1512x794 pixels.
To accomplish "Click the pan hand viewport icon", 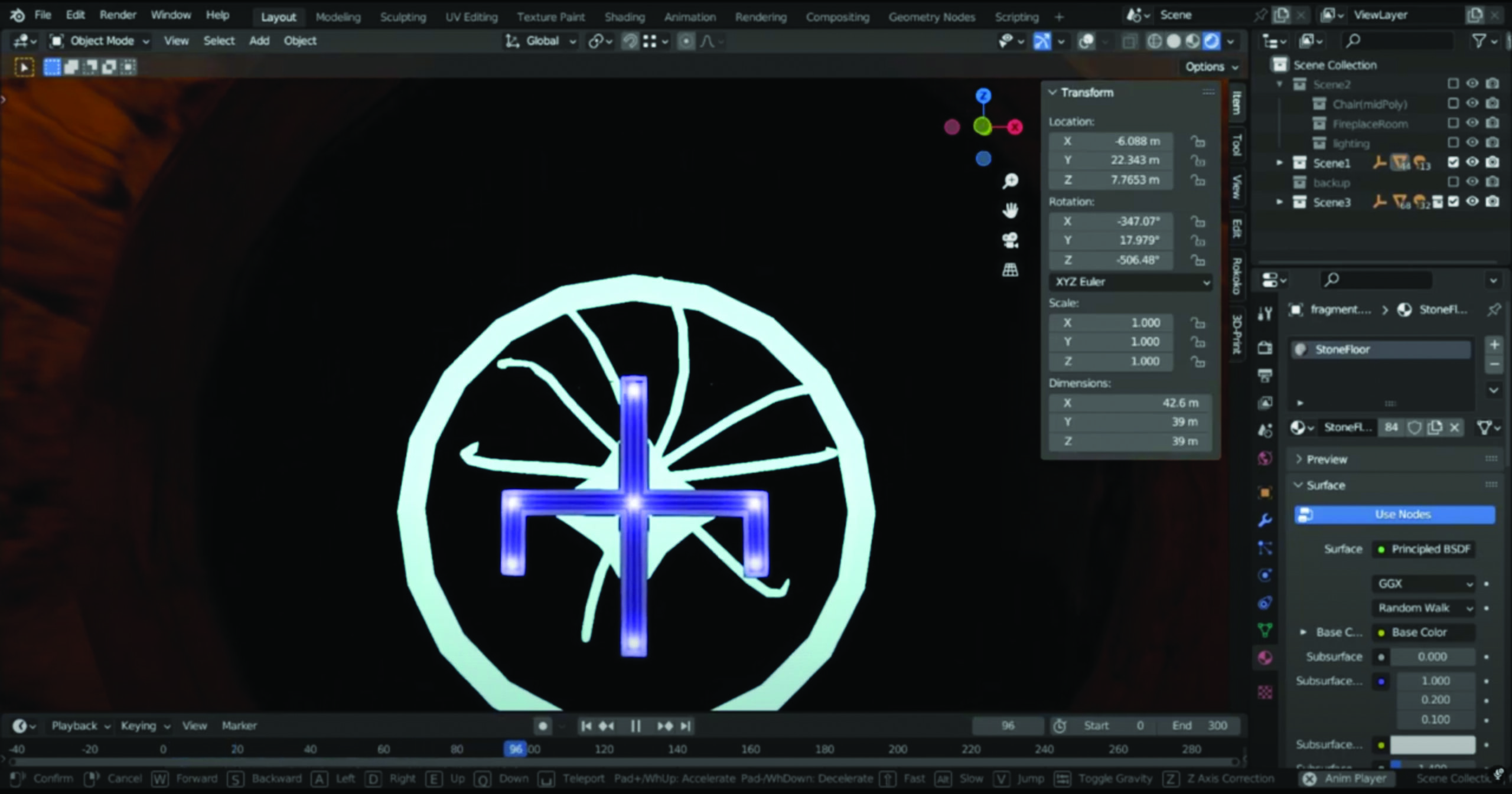I will click(1010, 210).
